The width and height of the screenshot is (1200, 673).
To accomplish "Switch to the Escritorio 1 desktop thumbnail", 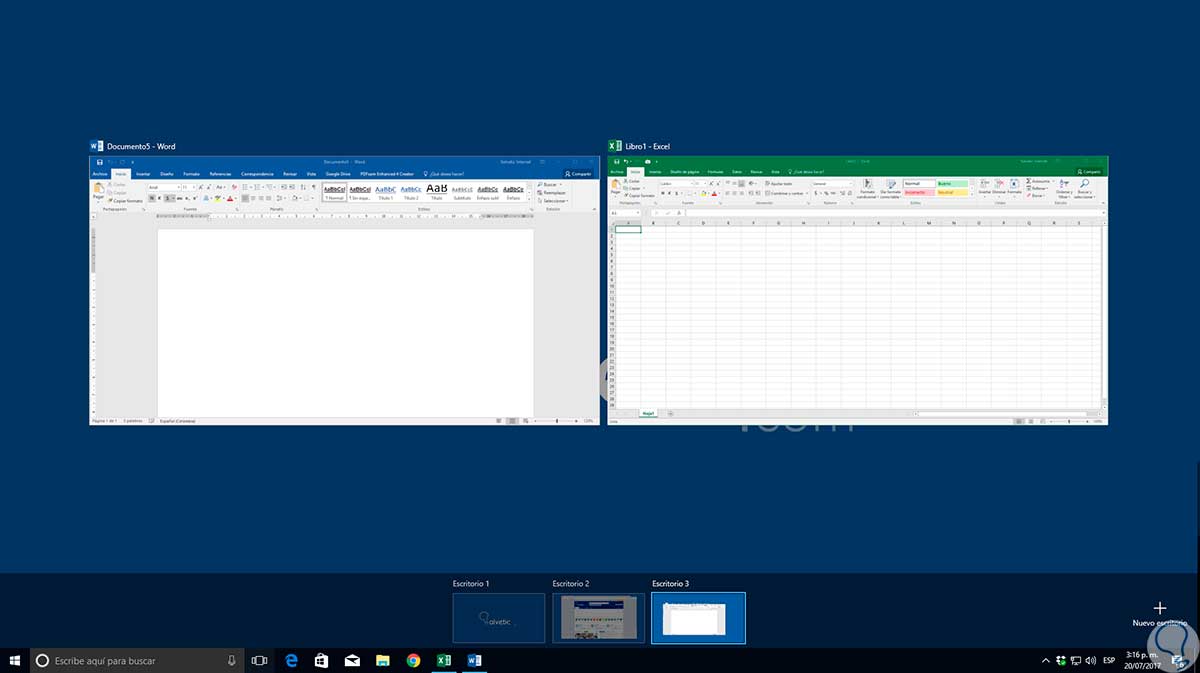I will point(498,618).
